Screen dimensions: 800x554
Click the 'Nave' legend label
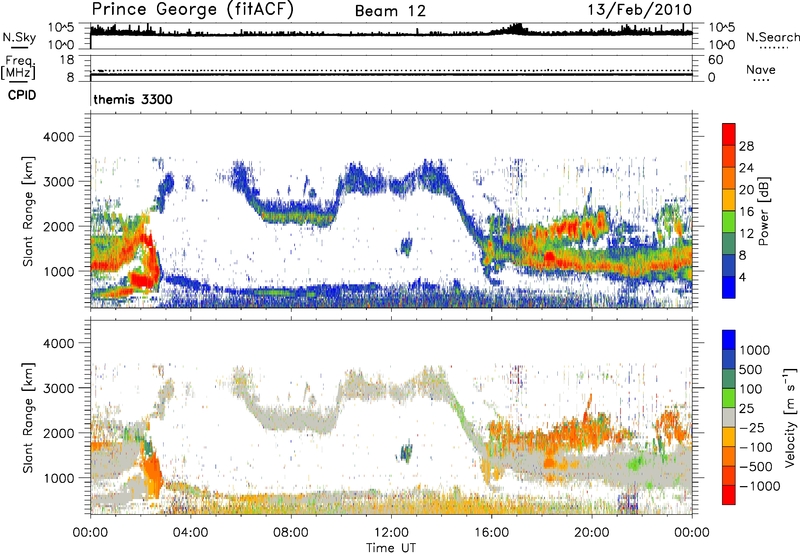click(761, 69)
